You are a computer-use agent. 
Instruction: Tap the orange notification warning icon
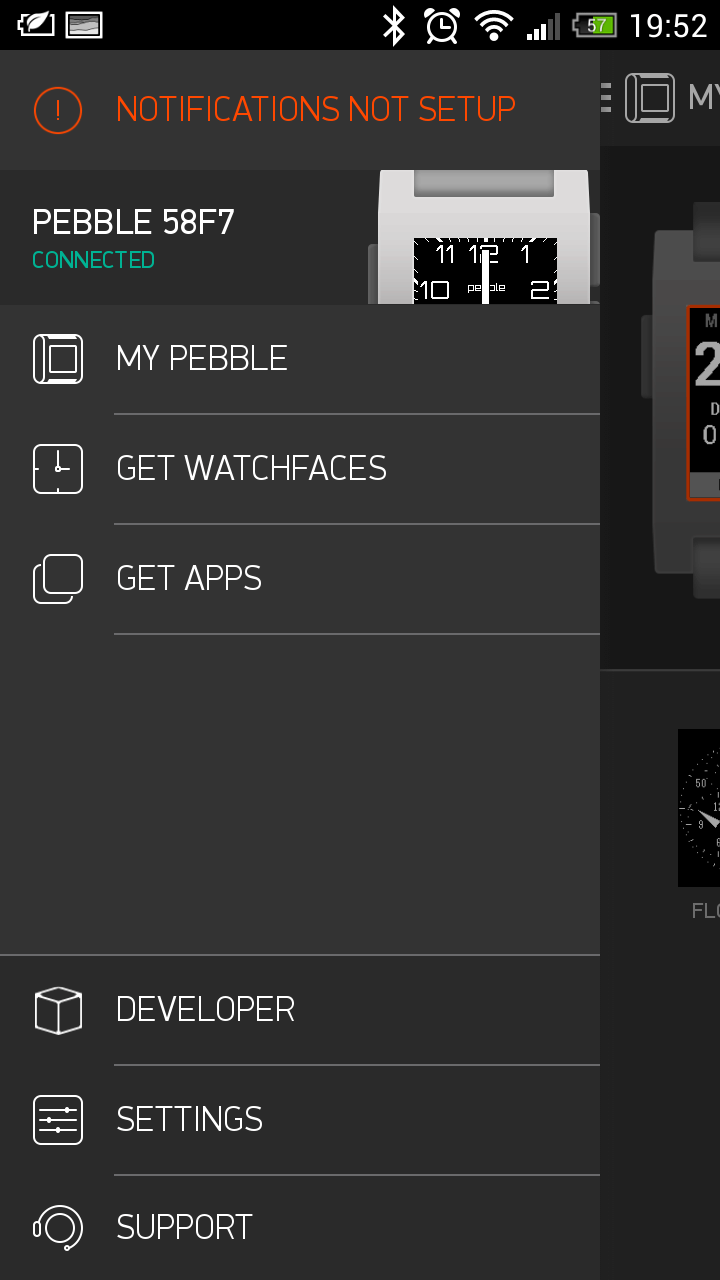[x=58, y=110]
